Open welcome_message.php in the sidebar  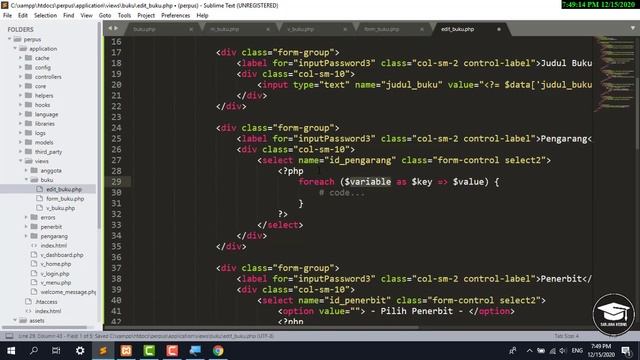(68, 292)
